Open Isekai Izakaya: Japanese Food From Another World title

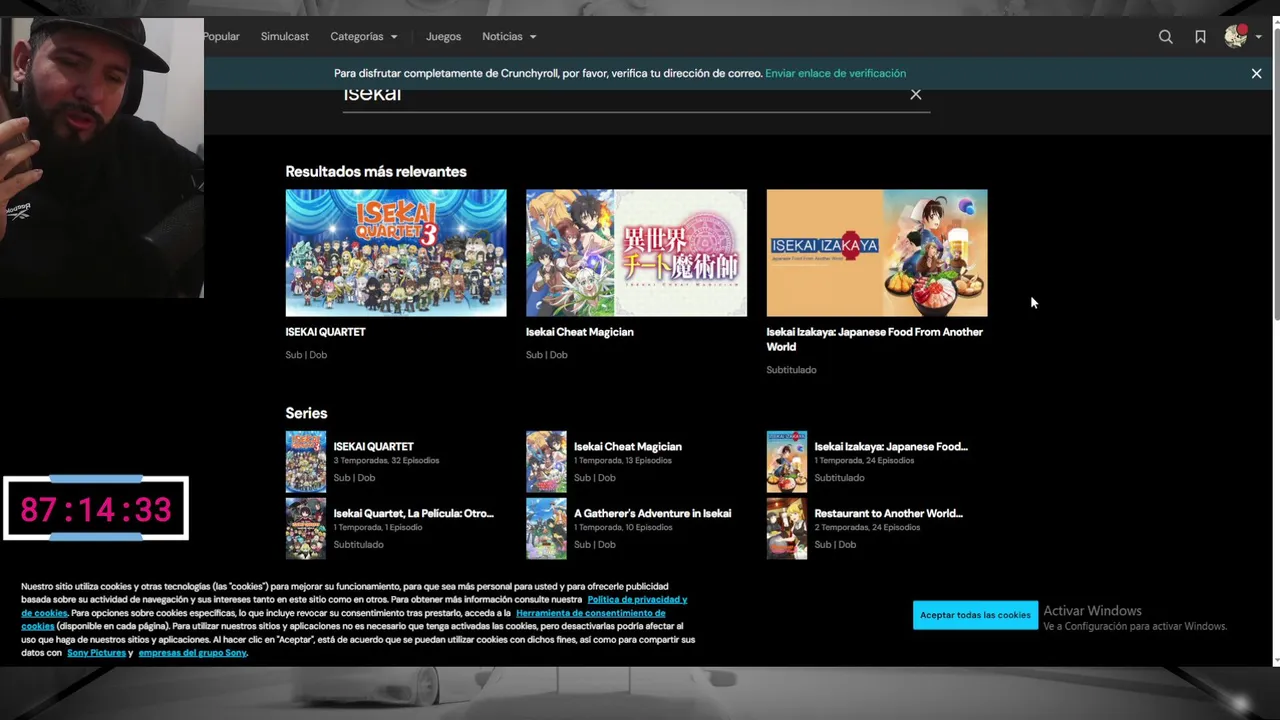[875, 339]
